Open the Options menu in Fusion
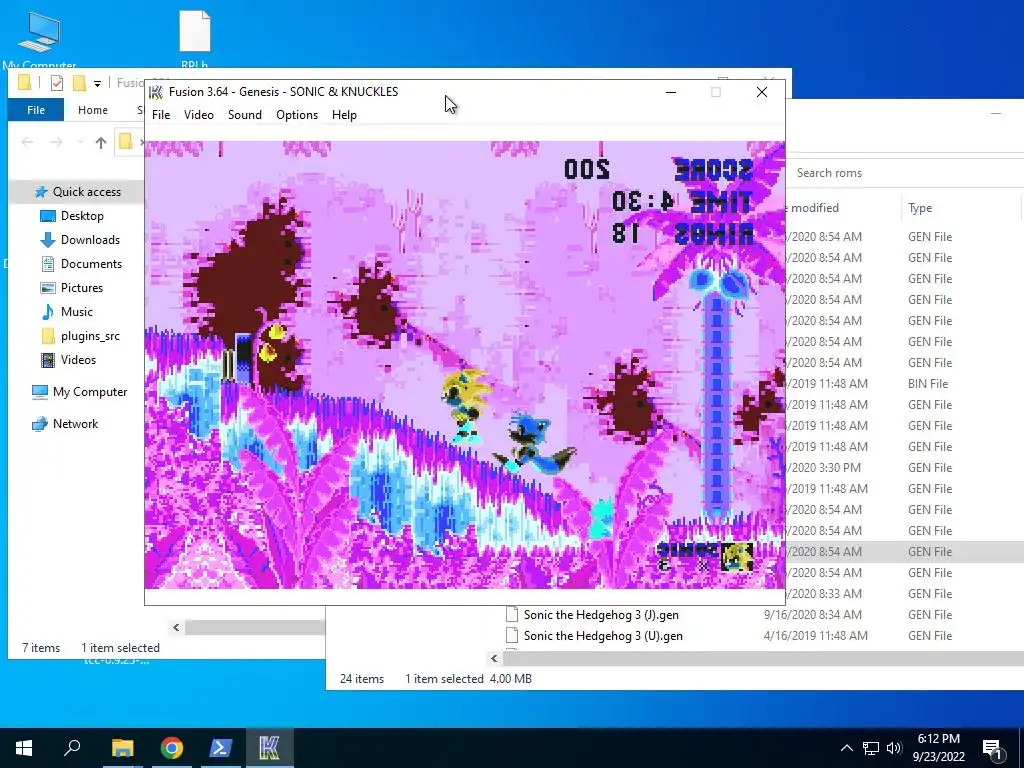The height and width of the screenshot is (768, 1024). [296, 115]
